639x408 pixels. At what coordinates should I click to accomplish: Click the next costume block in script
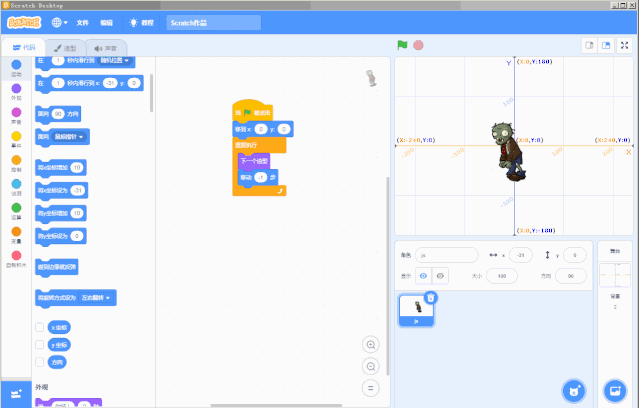coord(253,161)
